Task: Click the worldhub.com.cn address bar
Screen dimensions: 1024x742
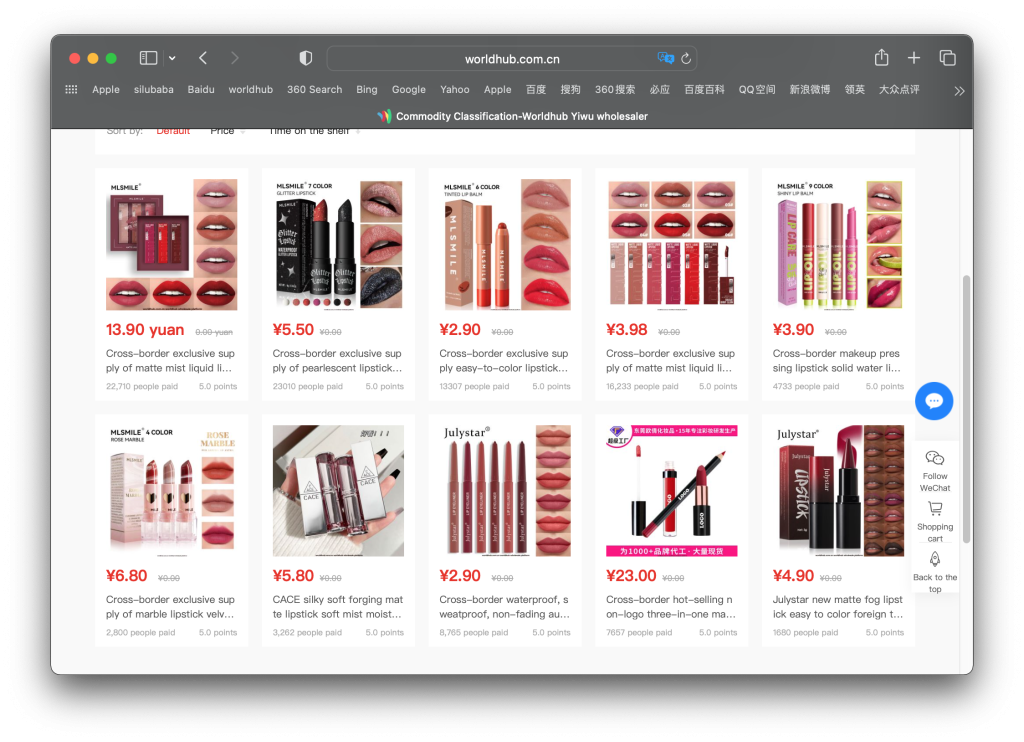Action: [x=511, y=59]
